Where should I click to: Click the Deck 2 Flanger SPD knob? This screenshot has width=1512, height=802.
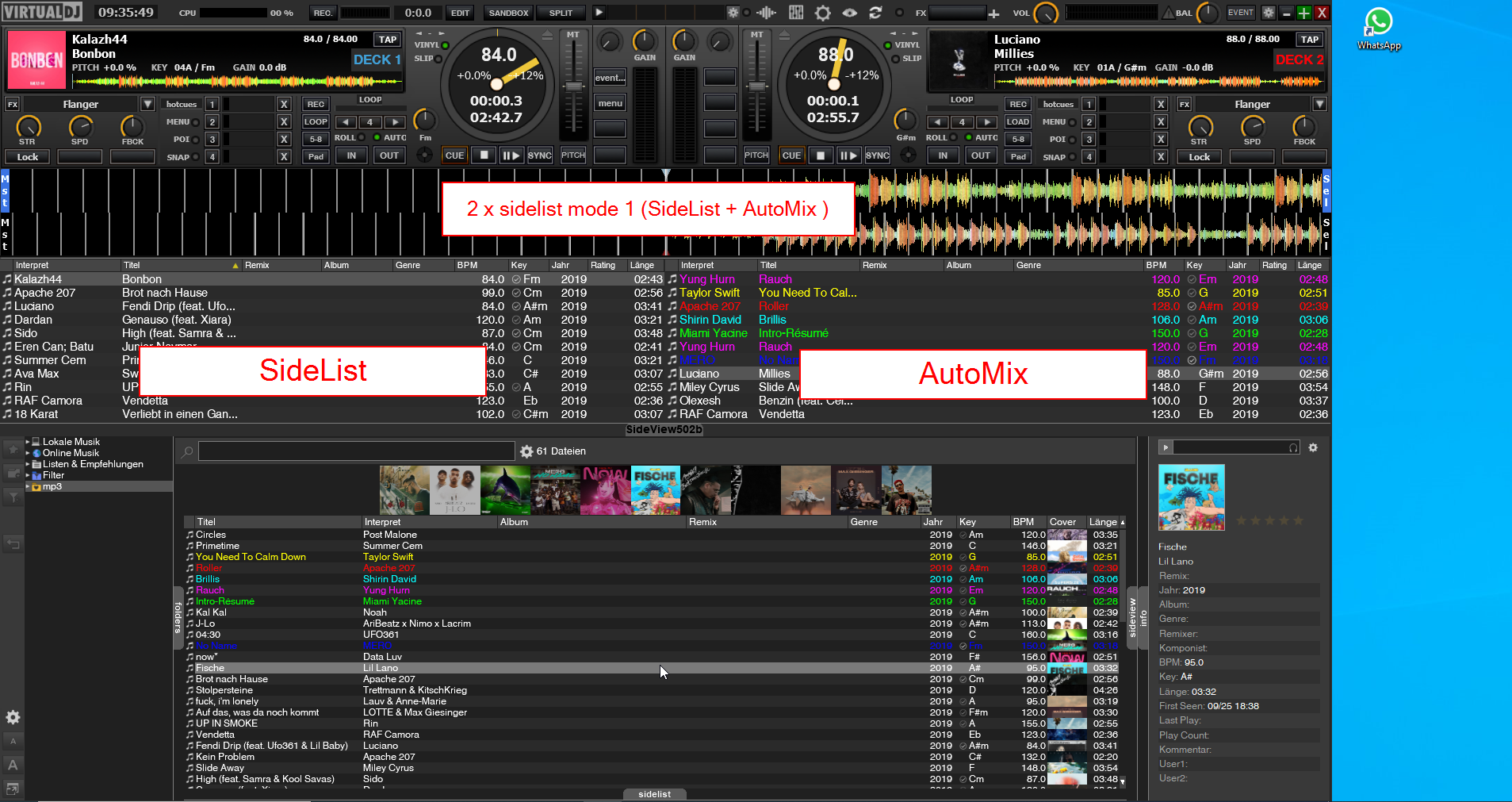1252,126
